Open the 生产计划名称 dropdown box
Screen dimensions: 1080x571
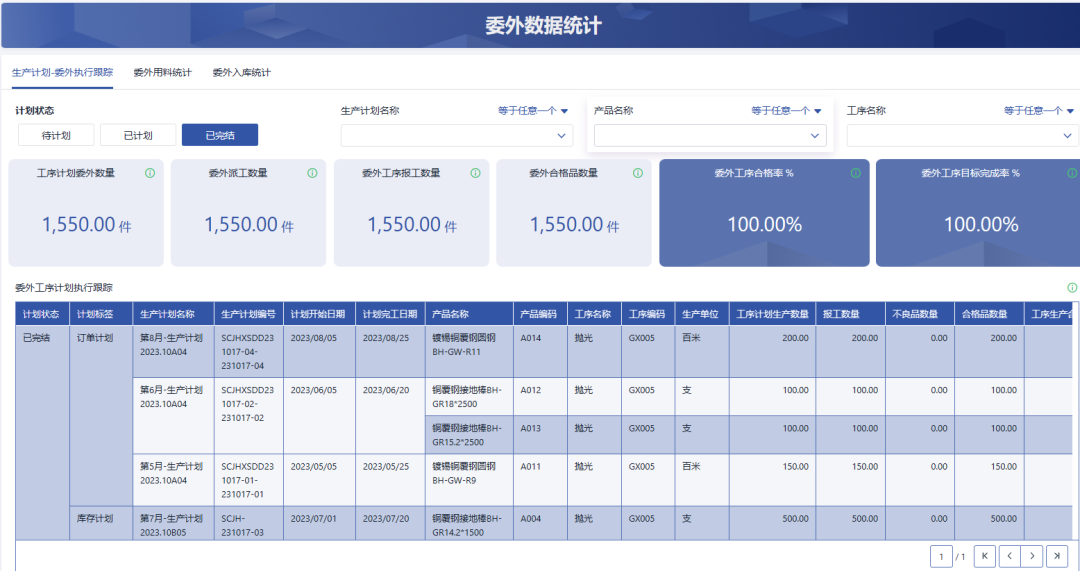pyautogui.click(x=457, y=135)
